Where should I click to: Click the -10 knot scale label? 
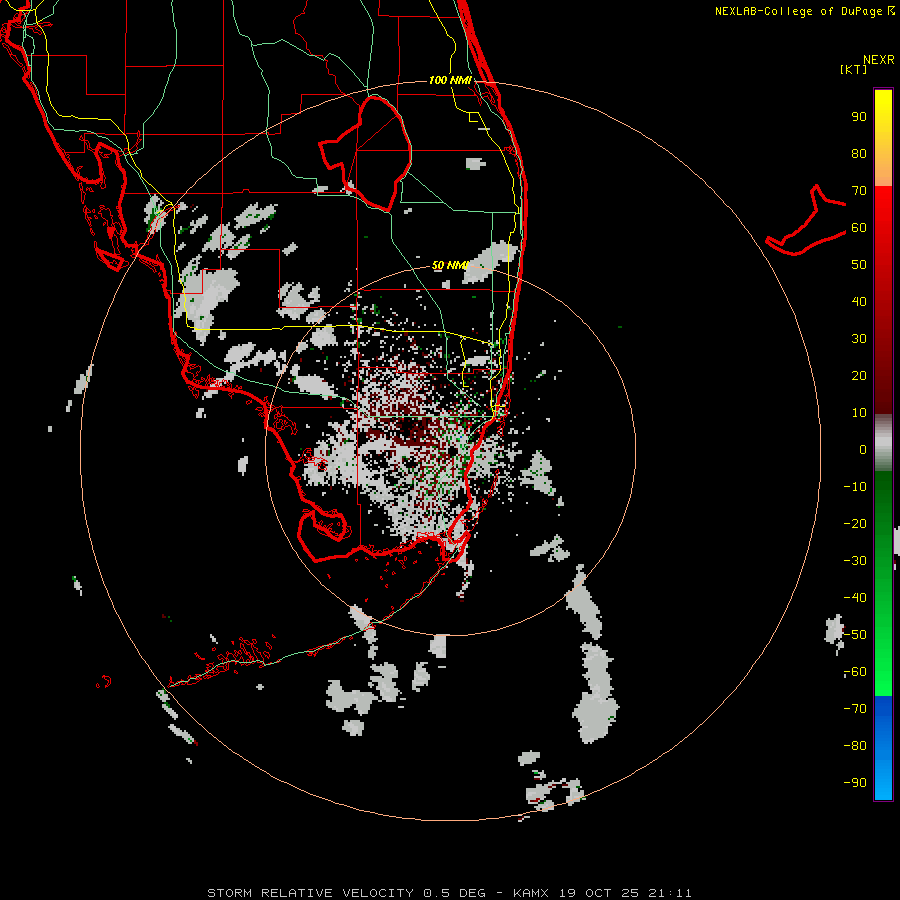click(x=855, y=487)
